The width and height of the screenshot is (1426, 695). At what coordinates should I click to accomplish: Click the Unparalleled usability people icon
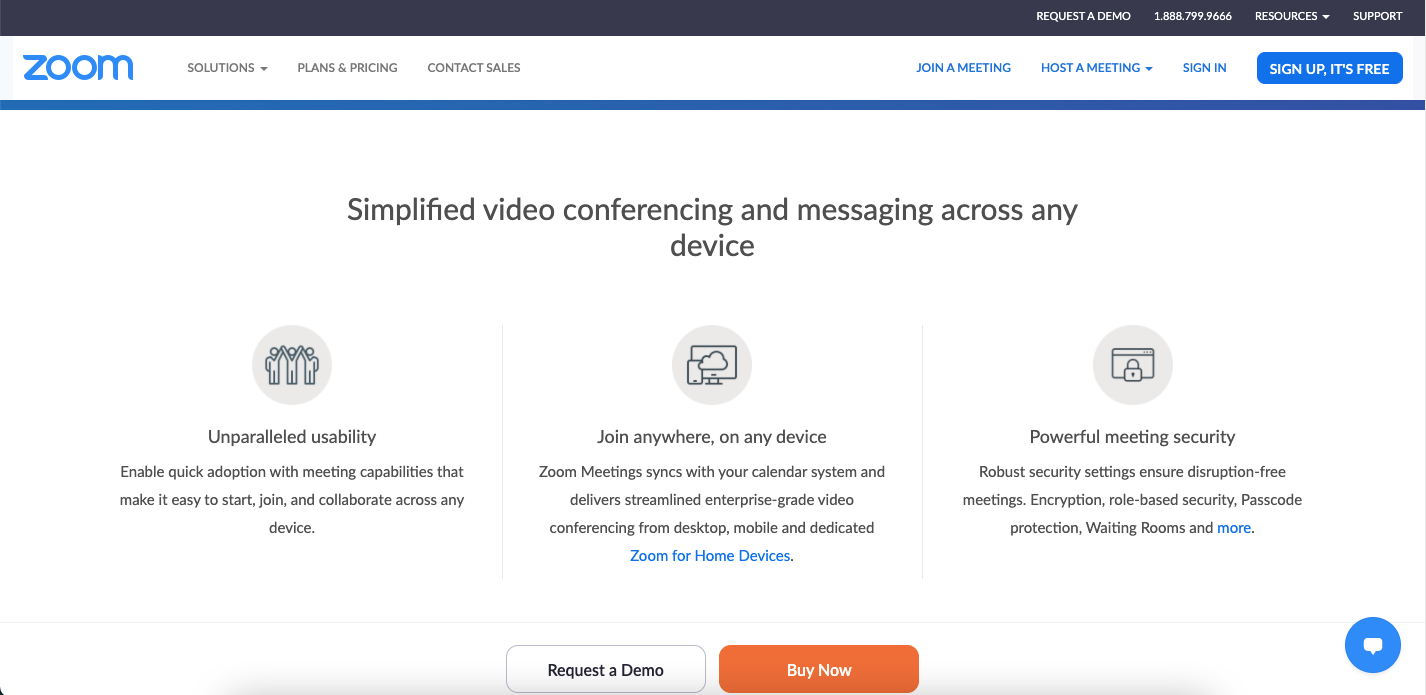[x=291, y=364]
